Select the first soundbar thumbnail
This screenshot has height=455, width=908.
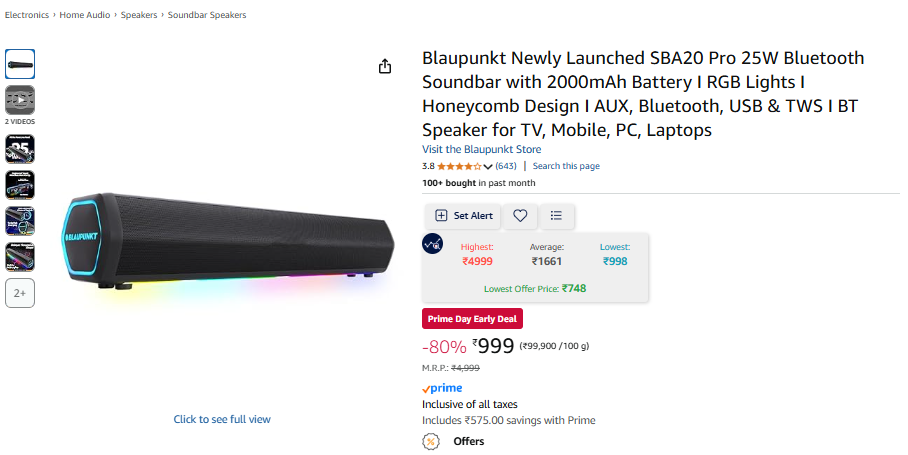pyautogui.click(x=20, y=63)
